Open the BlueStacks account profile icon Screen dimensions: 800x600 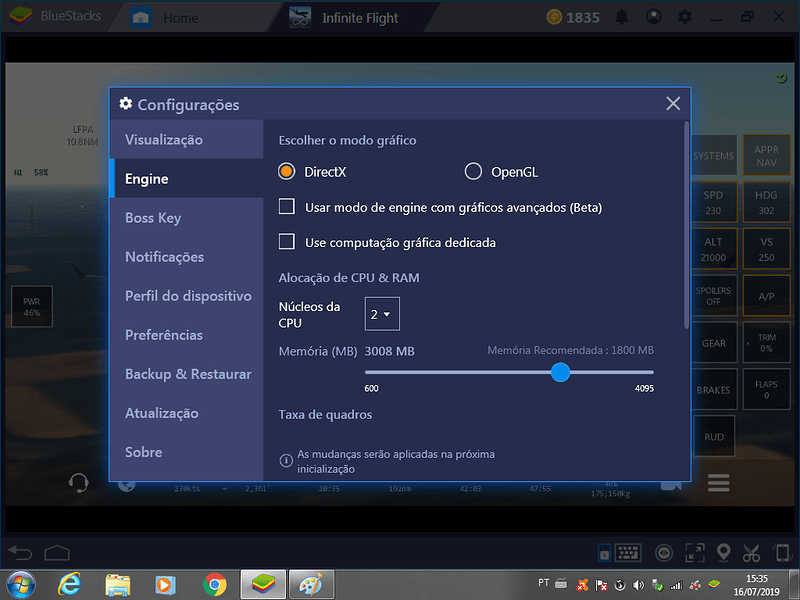click(654, 17)
